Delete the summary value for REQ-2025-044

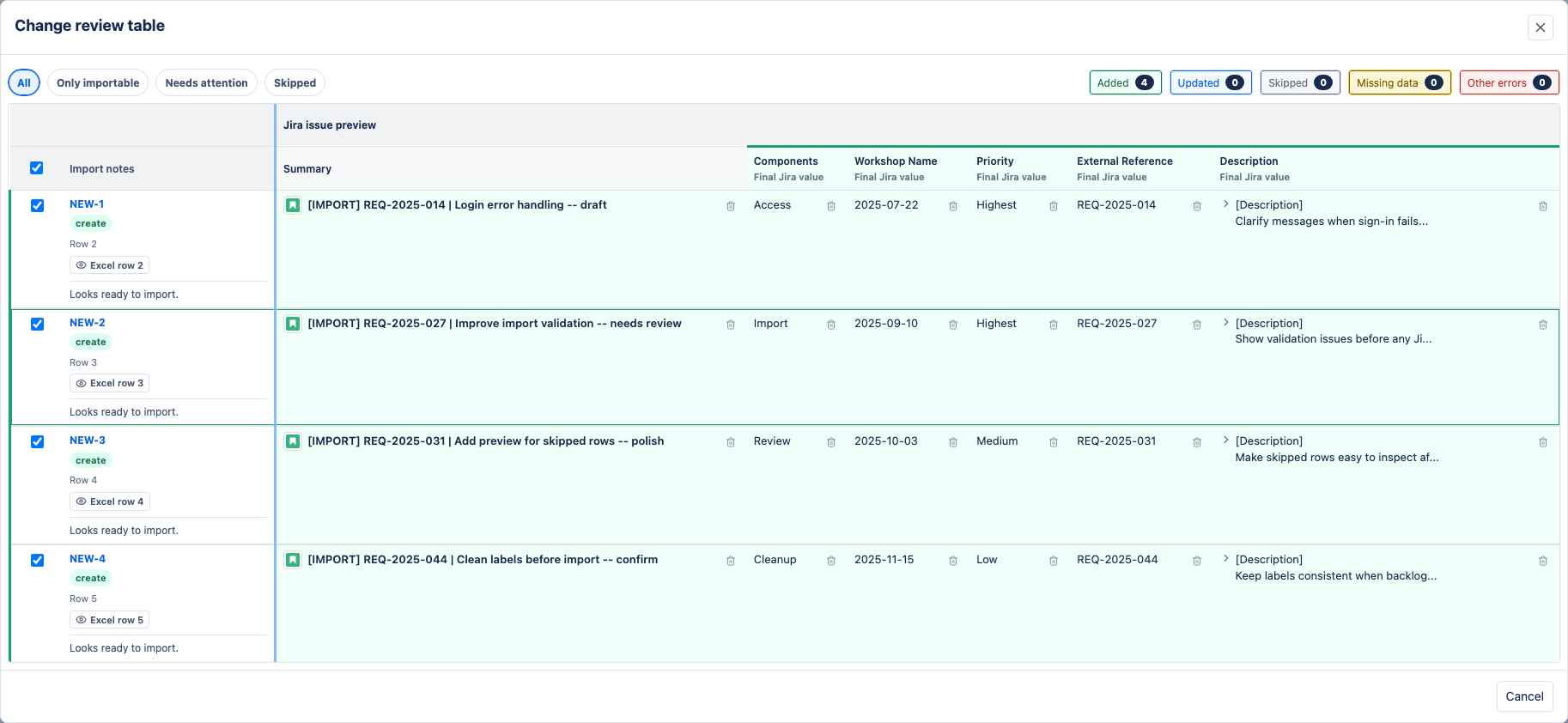point(731,561)
